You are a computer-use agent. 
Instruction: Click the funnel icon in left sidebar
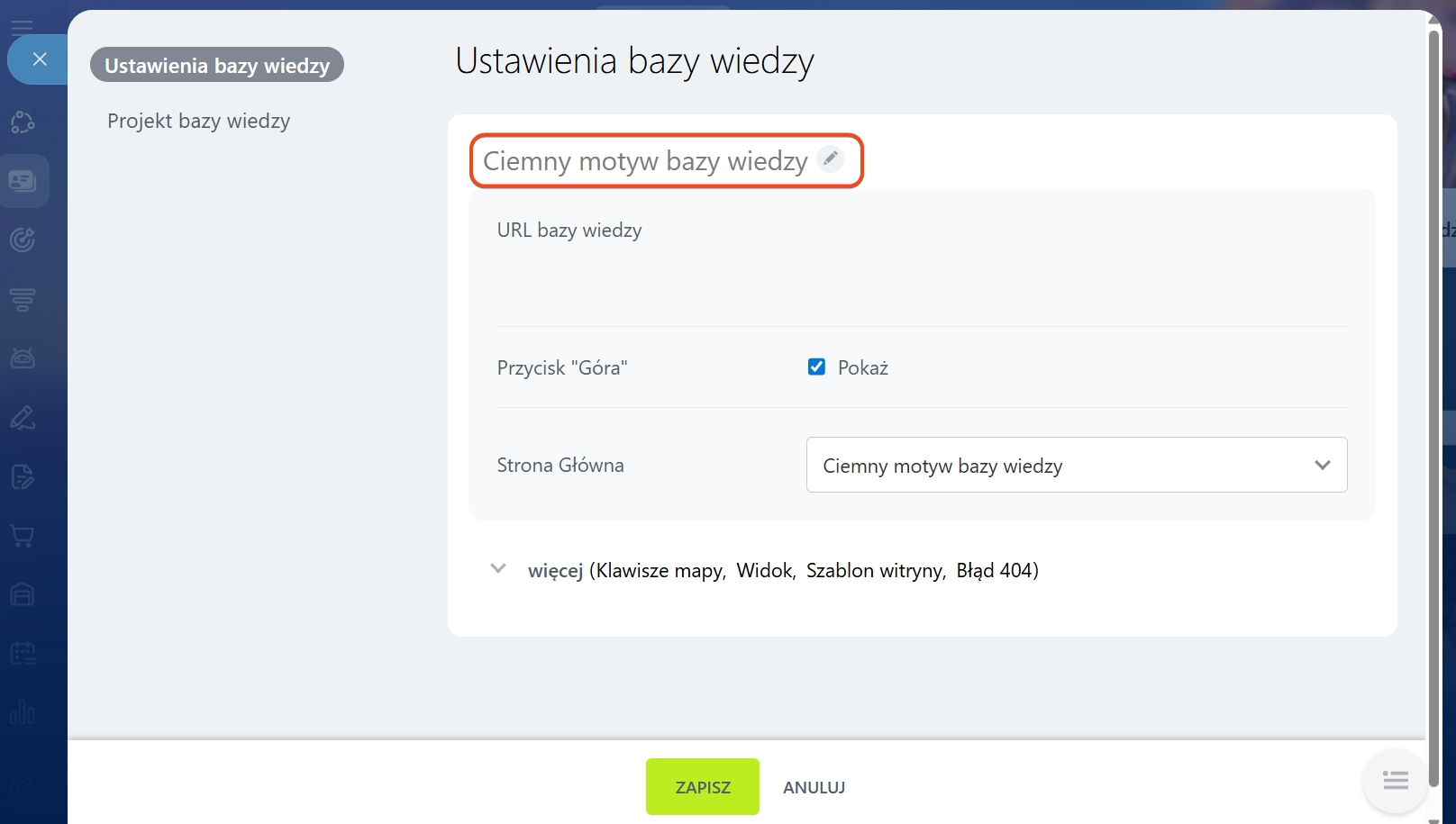pos(23,299)
